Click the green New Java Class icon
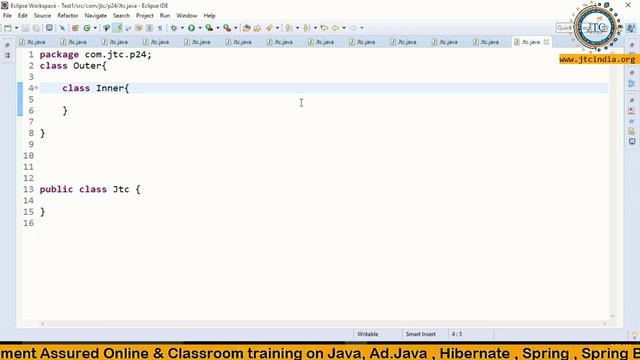 click(x=87, y=28)
